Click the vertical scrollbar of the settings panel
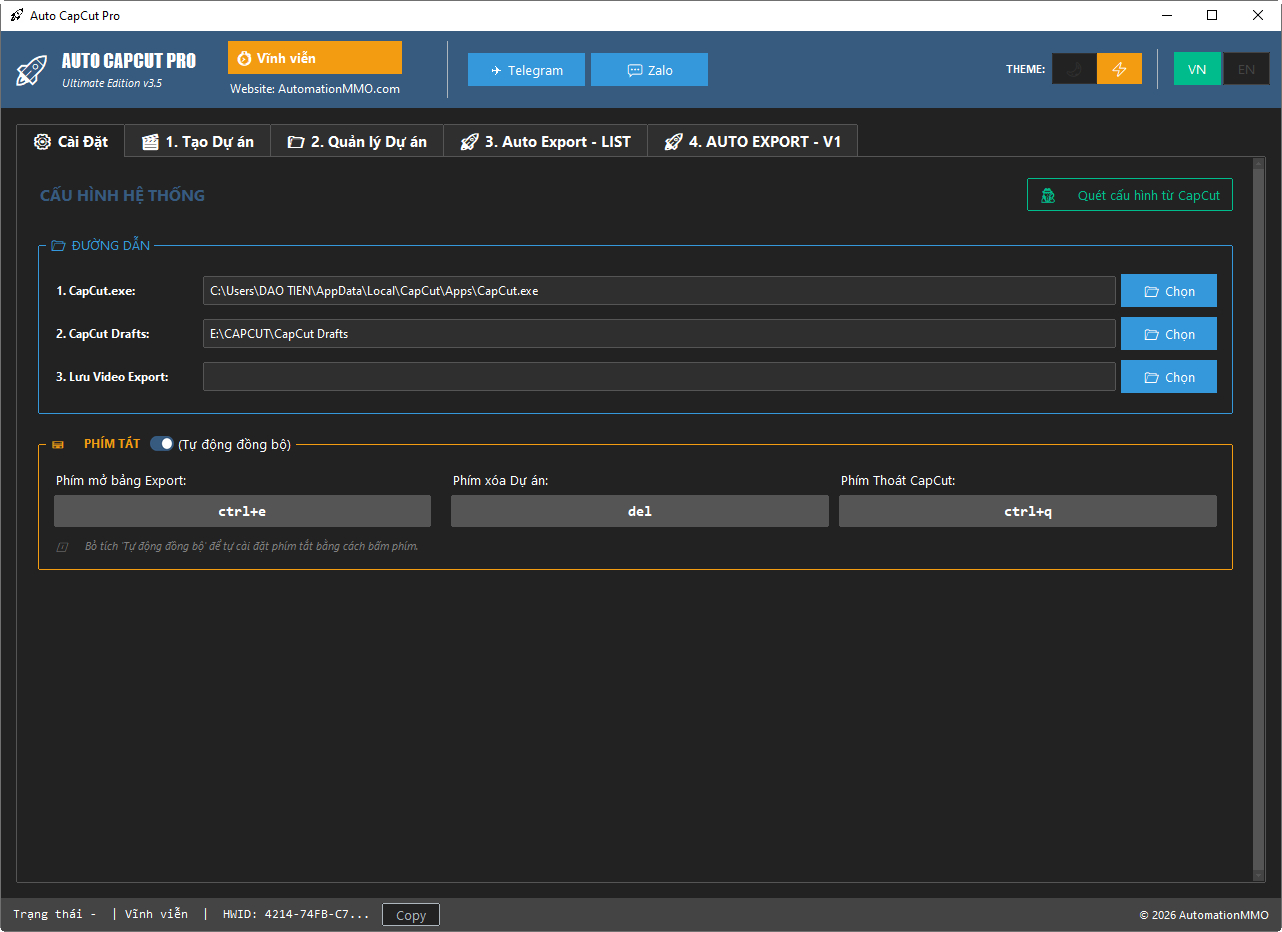The image size is (1282, 932). [1258, 518]
